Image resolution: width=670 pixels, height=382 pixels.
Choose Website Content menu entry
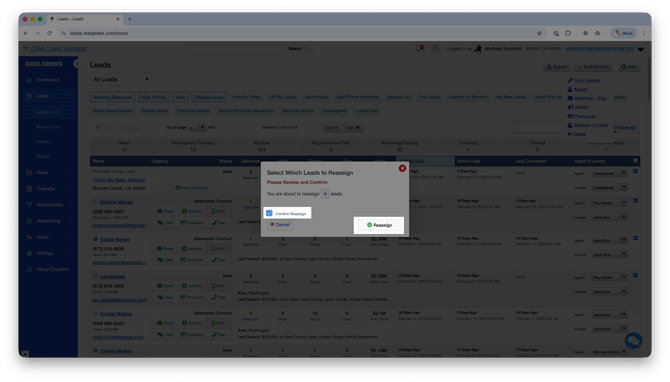588,125
